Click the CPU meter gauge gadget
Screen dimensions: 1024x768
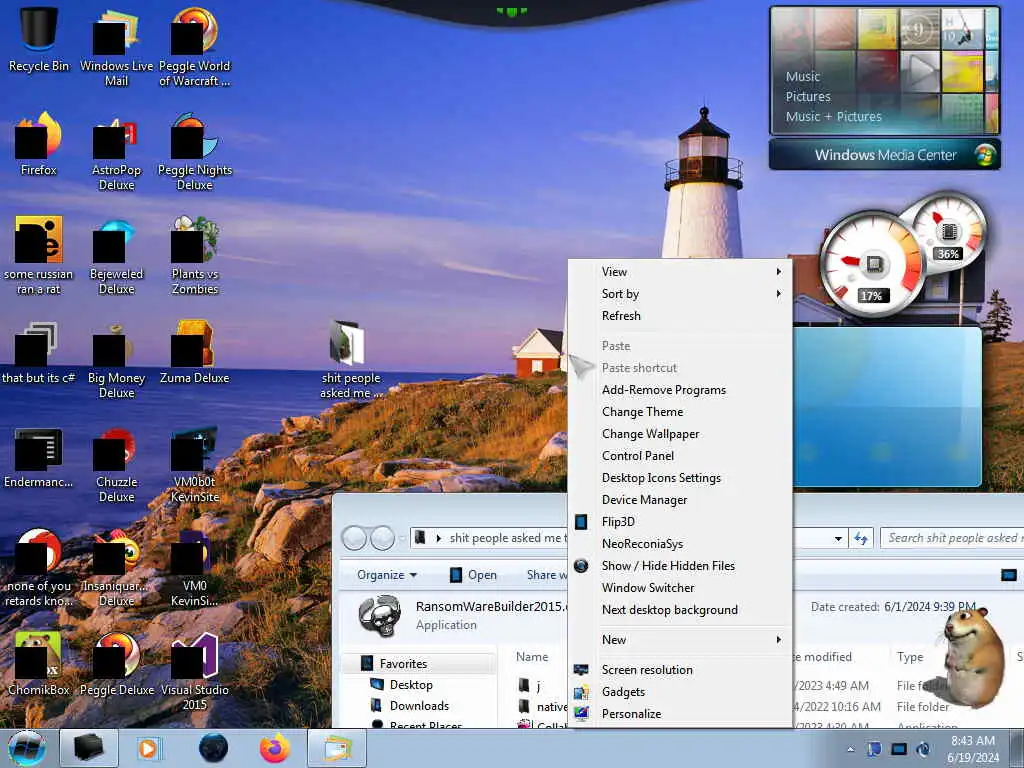[x=872, y=264]
